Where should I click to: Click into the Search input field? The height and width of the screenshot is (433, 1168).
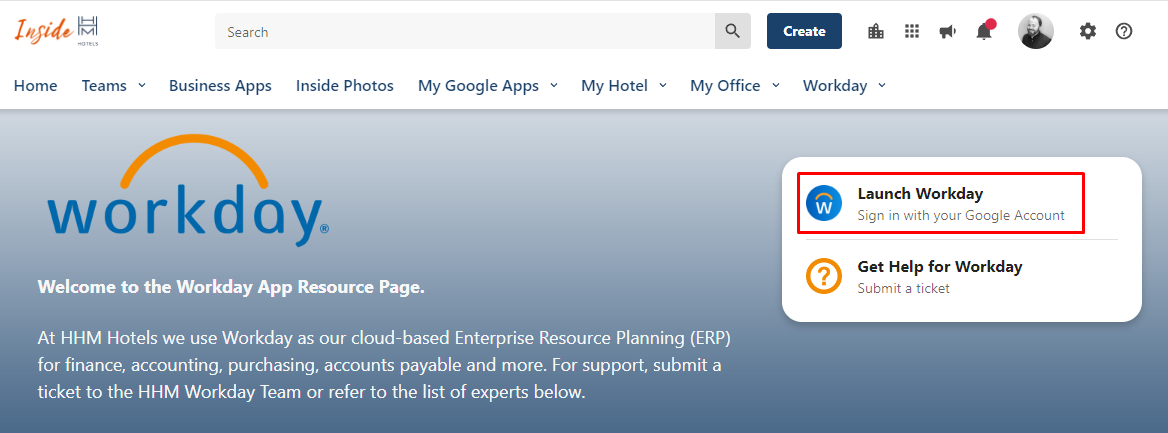(465, 31)
